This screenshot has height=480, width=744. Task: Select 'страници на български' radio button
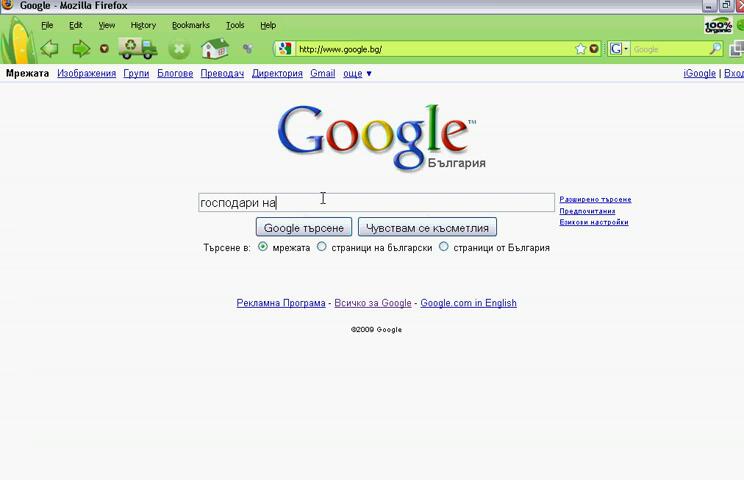tap(322, 247)
